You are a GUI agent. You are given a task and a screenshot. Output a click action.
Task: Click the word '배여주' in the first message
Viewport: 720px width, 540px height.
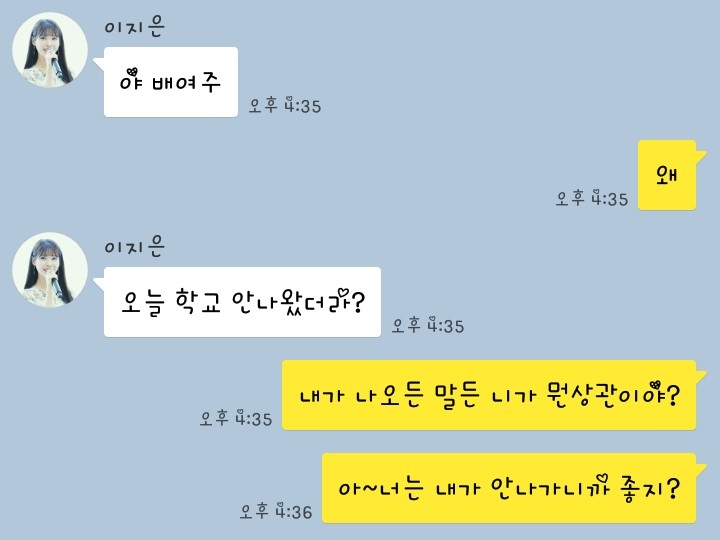[x=186, y=83]
